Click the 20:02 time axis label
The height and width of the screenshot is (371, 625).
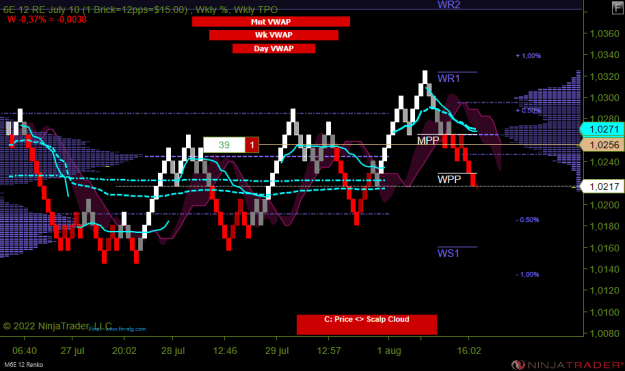(x=124, y=351)
